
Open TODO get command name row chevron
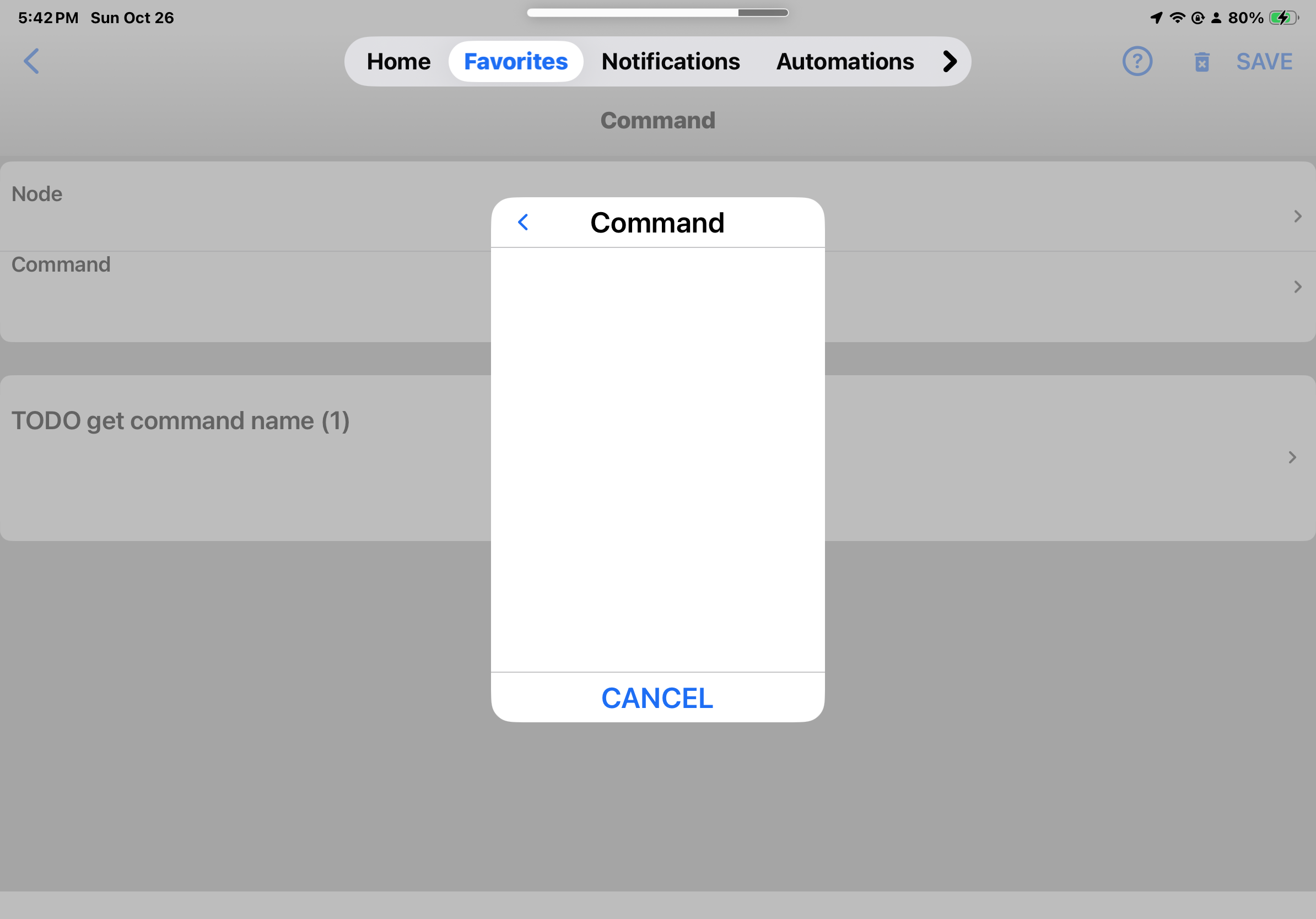1292,457
